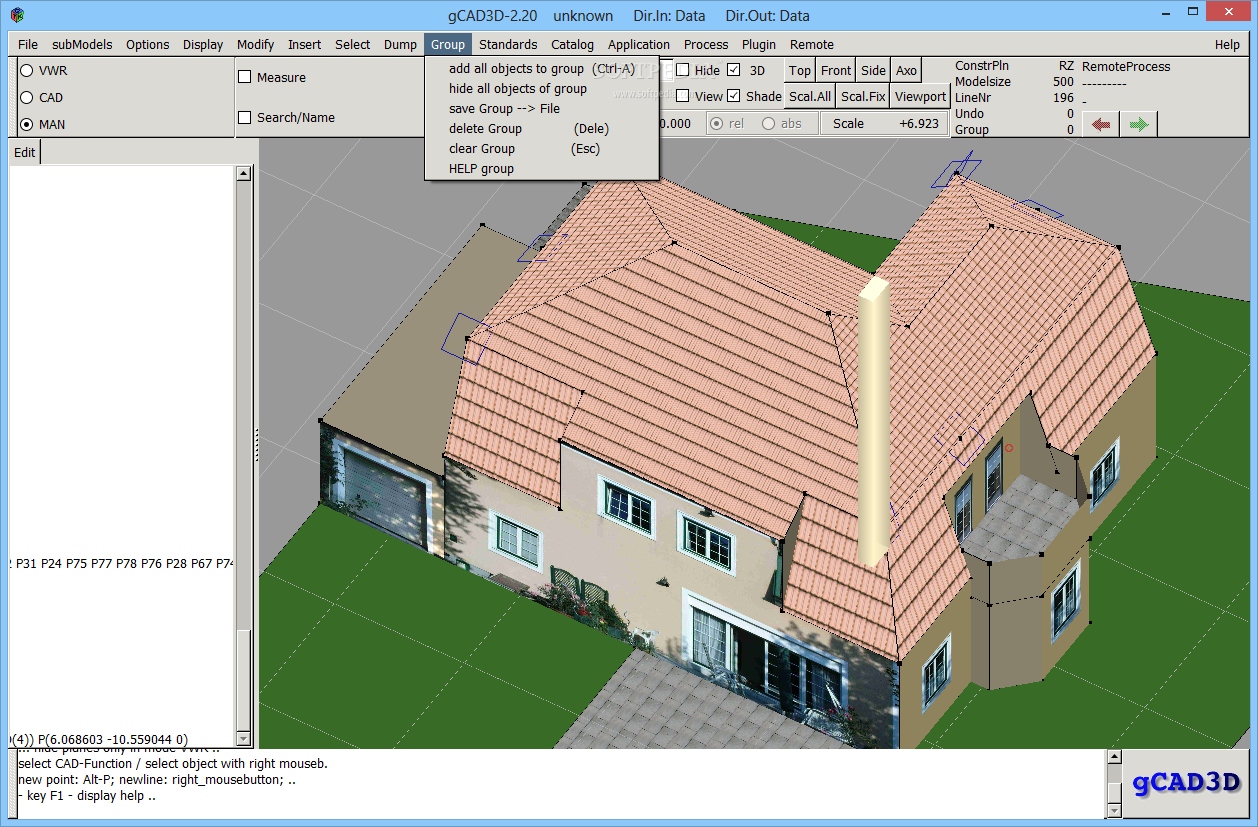Viewport: 1258px width, 827px height.
Task: Switch to Top view
Action: pyautogui.click(x=800, y=70)
